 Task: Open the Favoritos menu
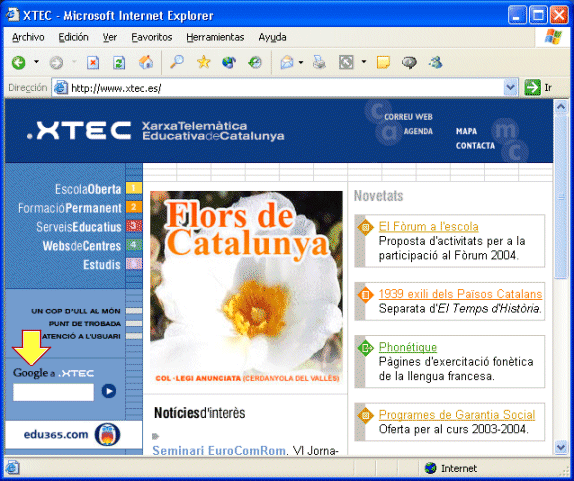coord(152,37)
